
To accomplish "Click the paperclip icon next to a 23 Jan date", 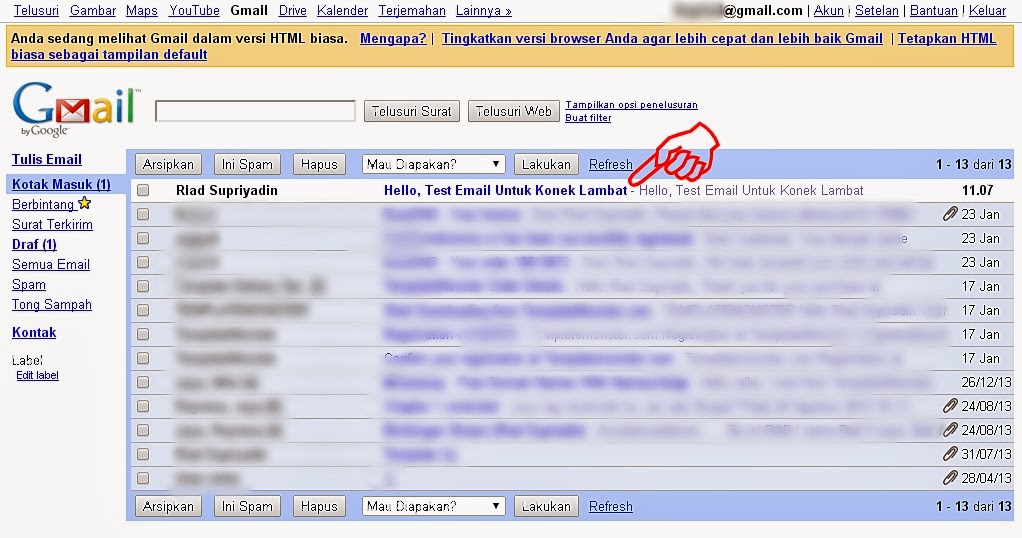I will (950, 214).
